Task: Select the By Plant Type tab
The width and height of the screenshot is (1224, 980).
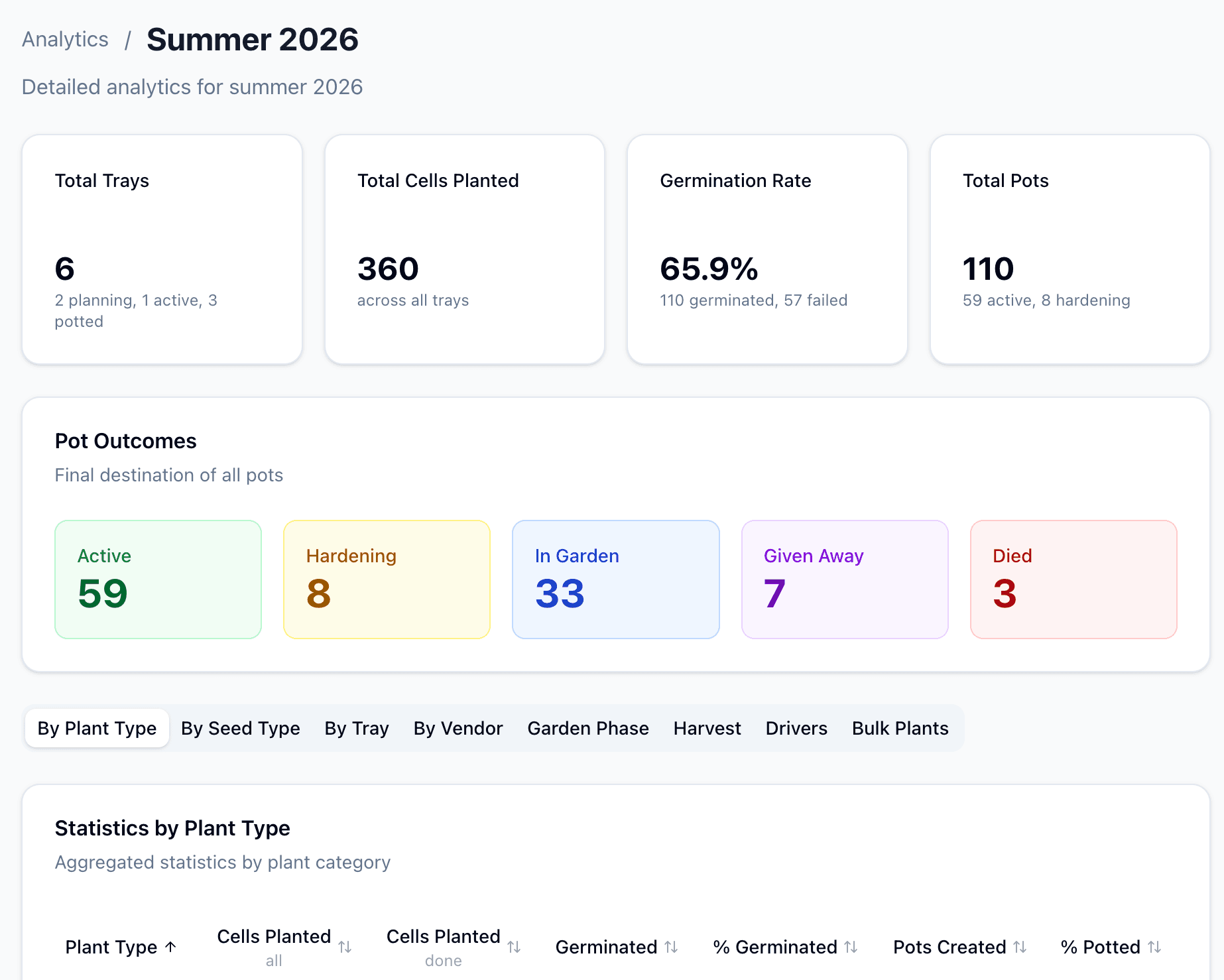Action: pos(97,728)
